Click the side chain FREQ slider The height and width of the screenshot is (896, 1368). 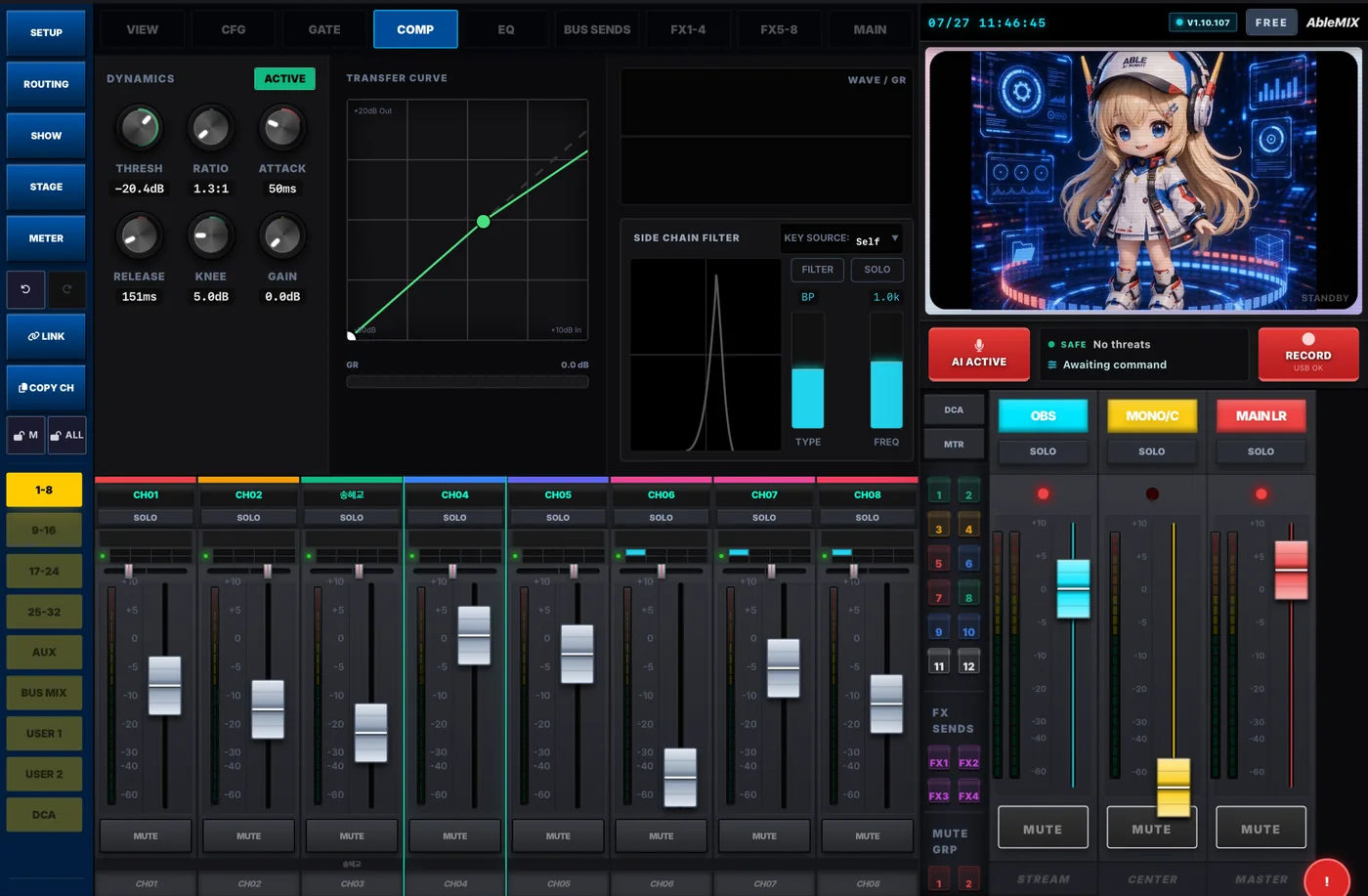click(x=886, y=371)
